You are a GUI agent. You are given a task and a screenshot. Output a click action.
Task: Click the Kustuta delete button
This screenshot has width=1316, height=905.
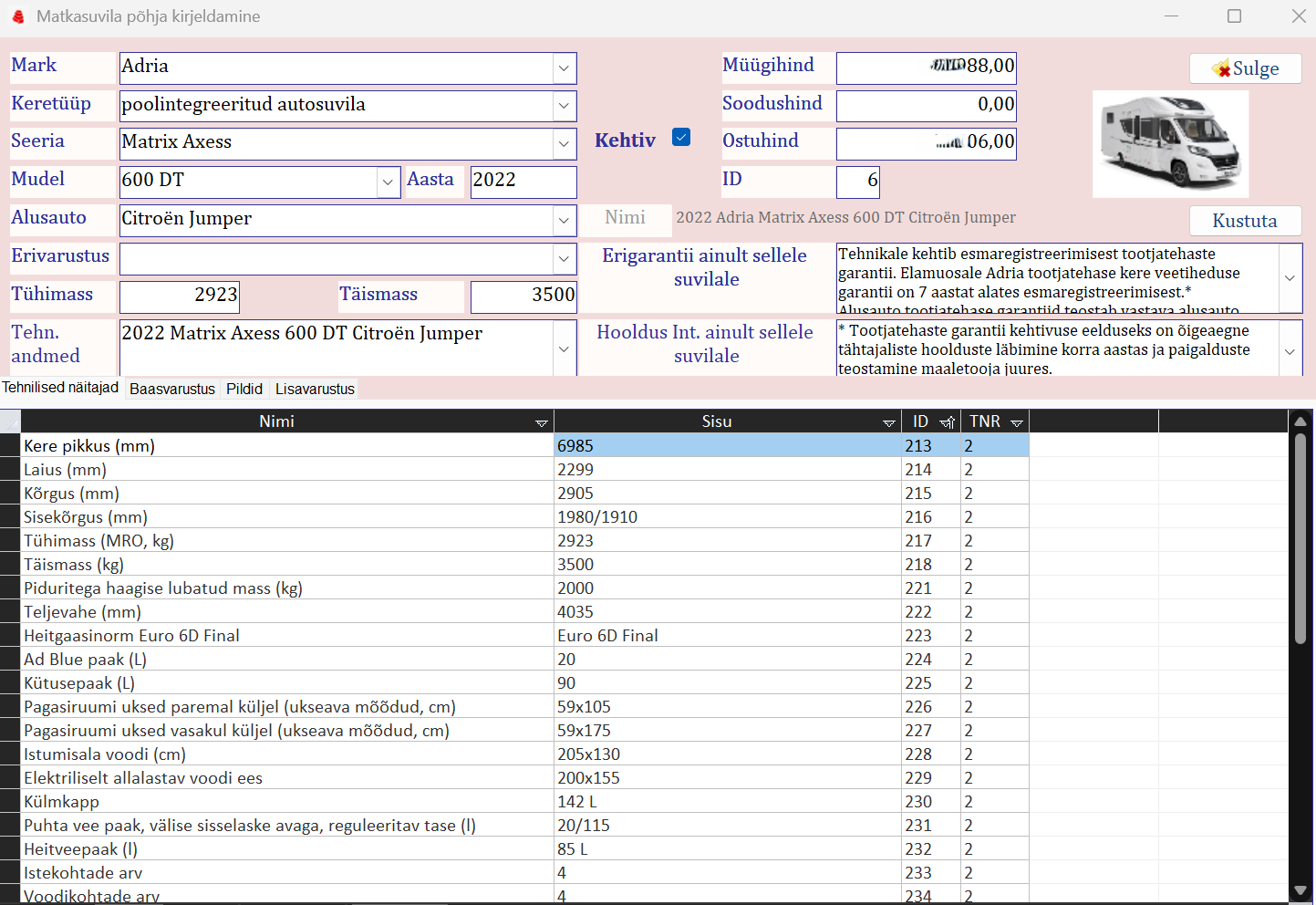point(1245,221)
